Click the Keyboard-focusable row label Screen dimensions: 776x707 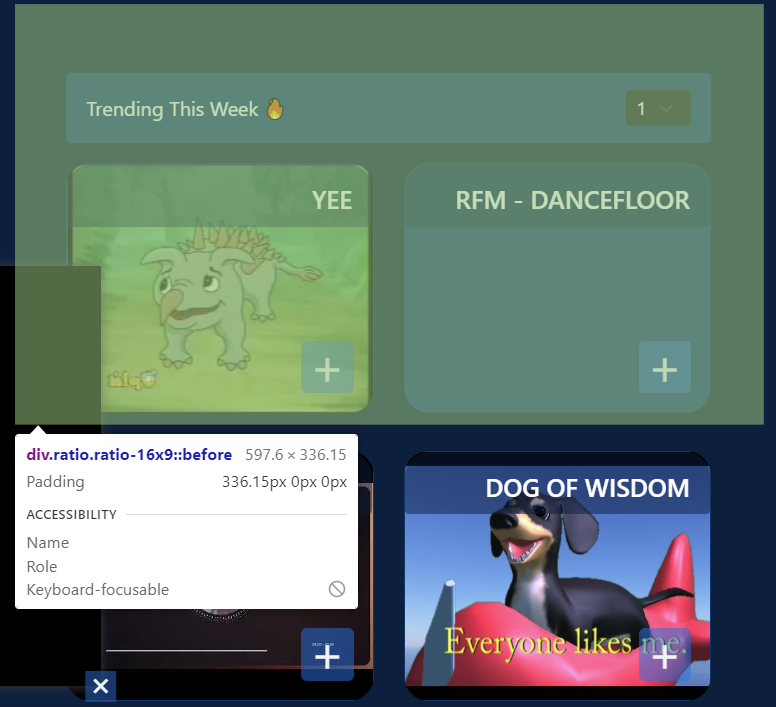(x=98, y=589)
